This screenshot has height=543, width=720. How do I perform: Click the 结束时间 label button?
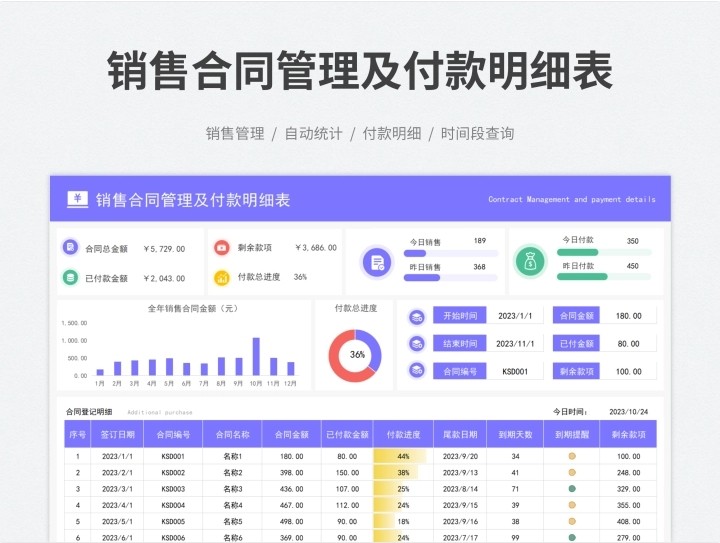click(460, 344)
